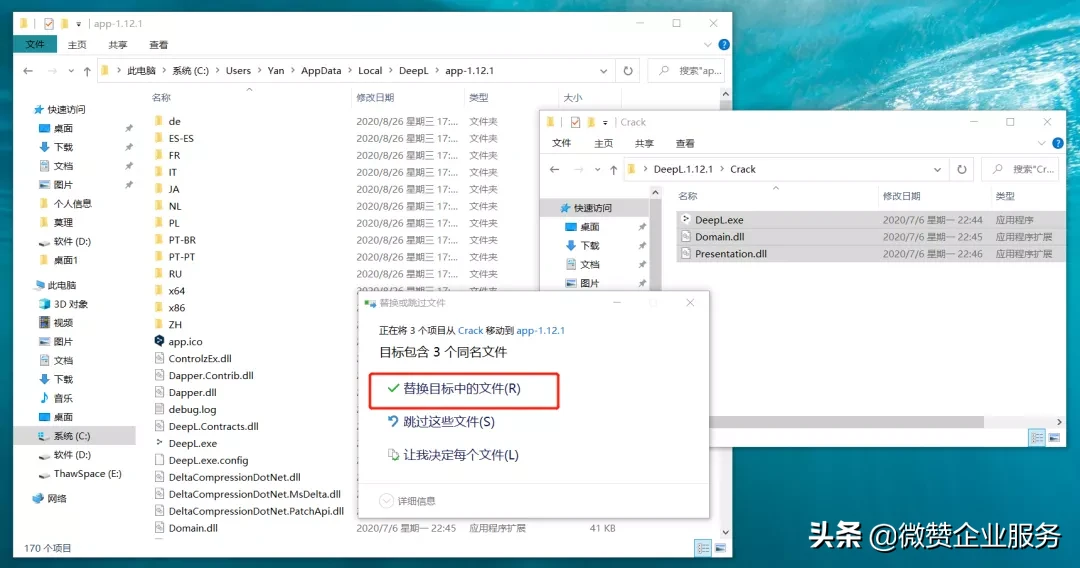Switch to large icons view in app-1.12.1 window
This screenshot has height=568, width=1080.
720,548
